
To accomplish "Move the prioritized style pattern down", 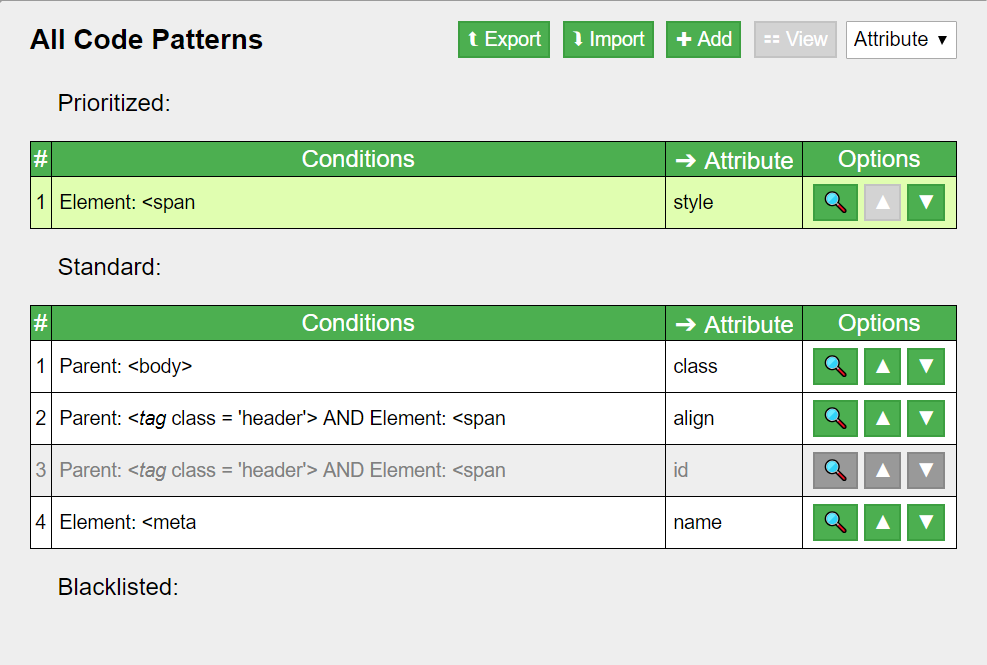I will coord(926,202).
